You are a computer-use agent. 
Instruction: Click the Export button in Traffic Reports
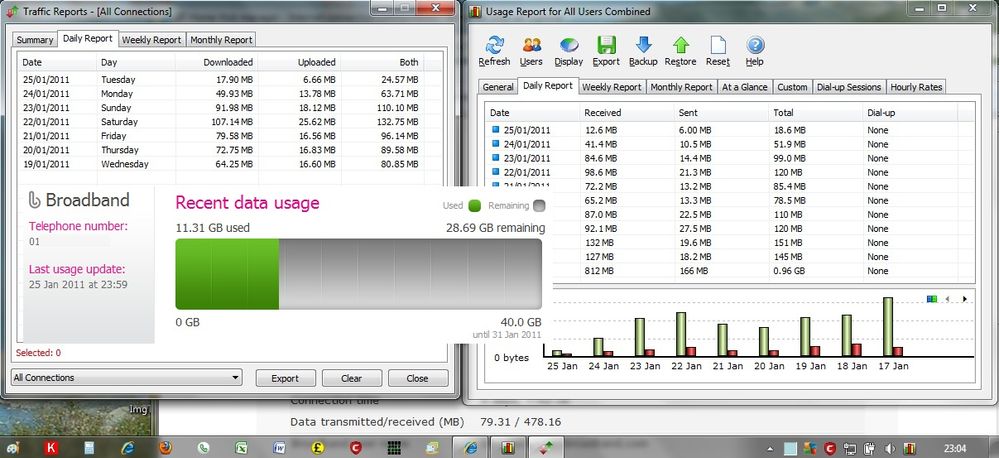tap(285, 378)
